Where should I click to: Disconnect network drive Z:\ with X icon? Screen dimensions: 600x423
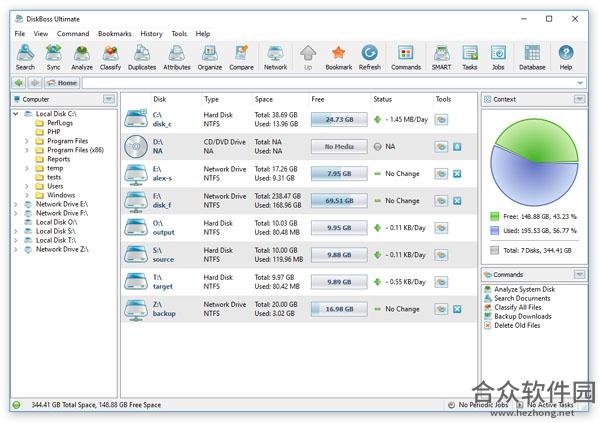click(457, 309)
